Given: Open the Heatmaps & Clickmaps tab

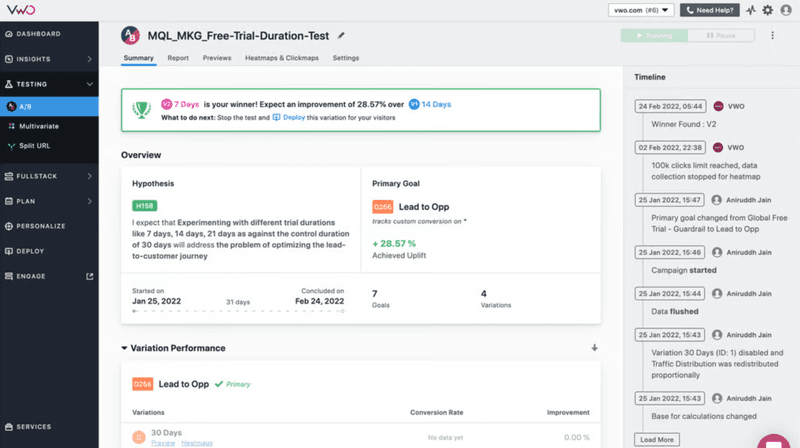Looking at the screenshot, I should coord(284,58).
